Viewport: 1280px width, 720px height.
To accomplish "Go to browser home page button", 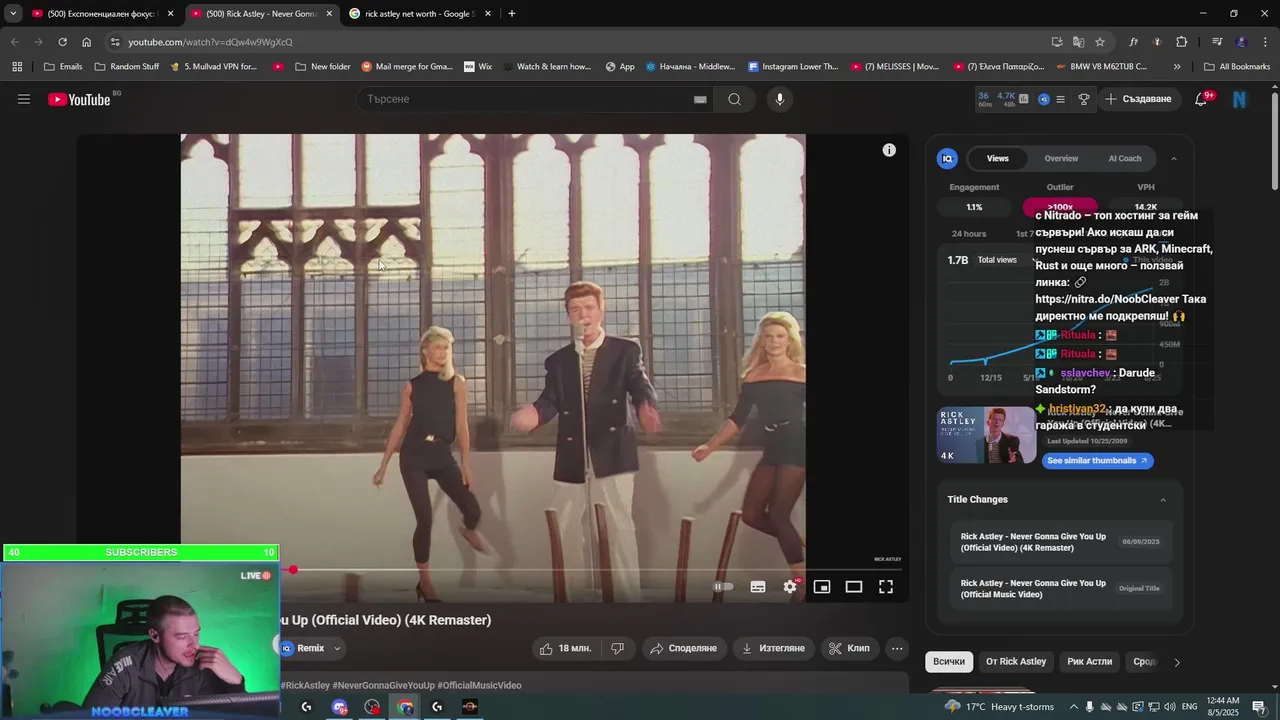I will click(87, 42).
